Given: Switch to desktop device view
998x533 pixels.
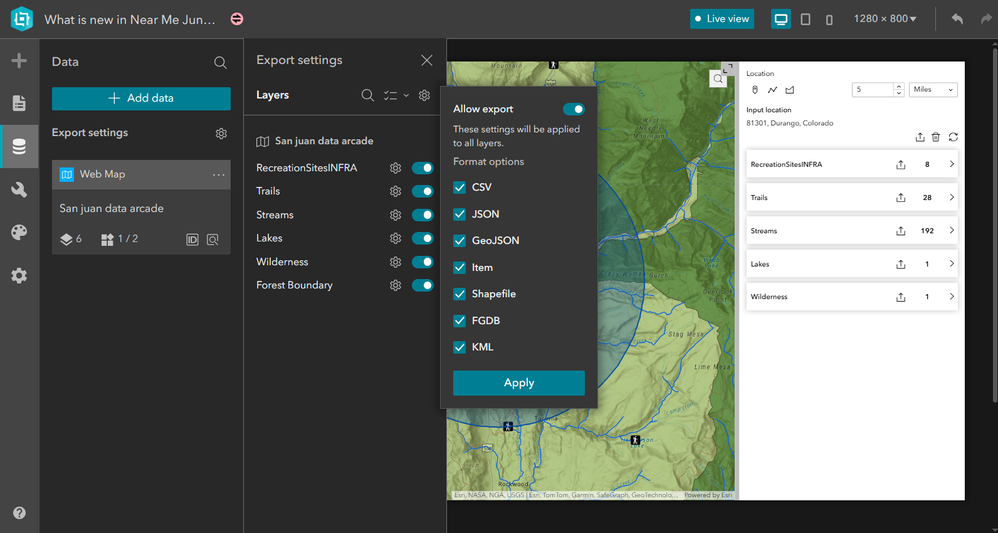Looking at the screenshot, I should pyautogui.click(x=781, y=18).
